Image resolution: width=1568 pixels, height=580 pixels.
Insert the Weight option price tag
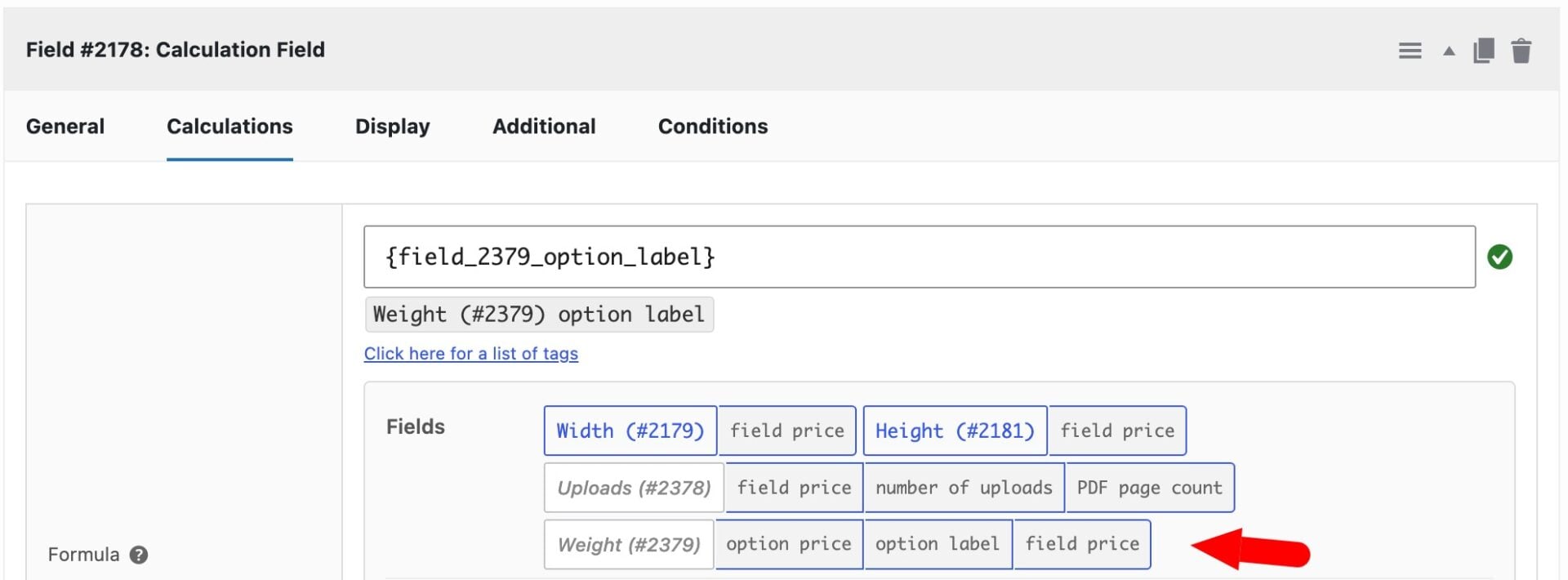(x=788, y=544)
